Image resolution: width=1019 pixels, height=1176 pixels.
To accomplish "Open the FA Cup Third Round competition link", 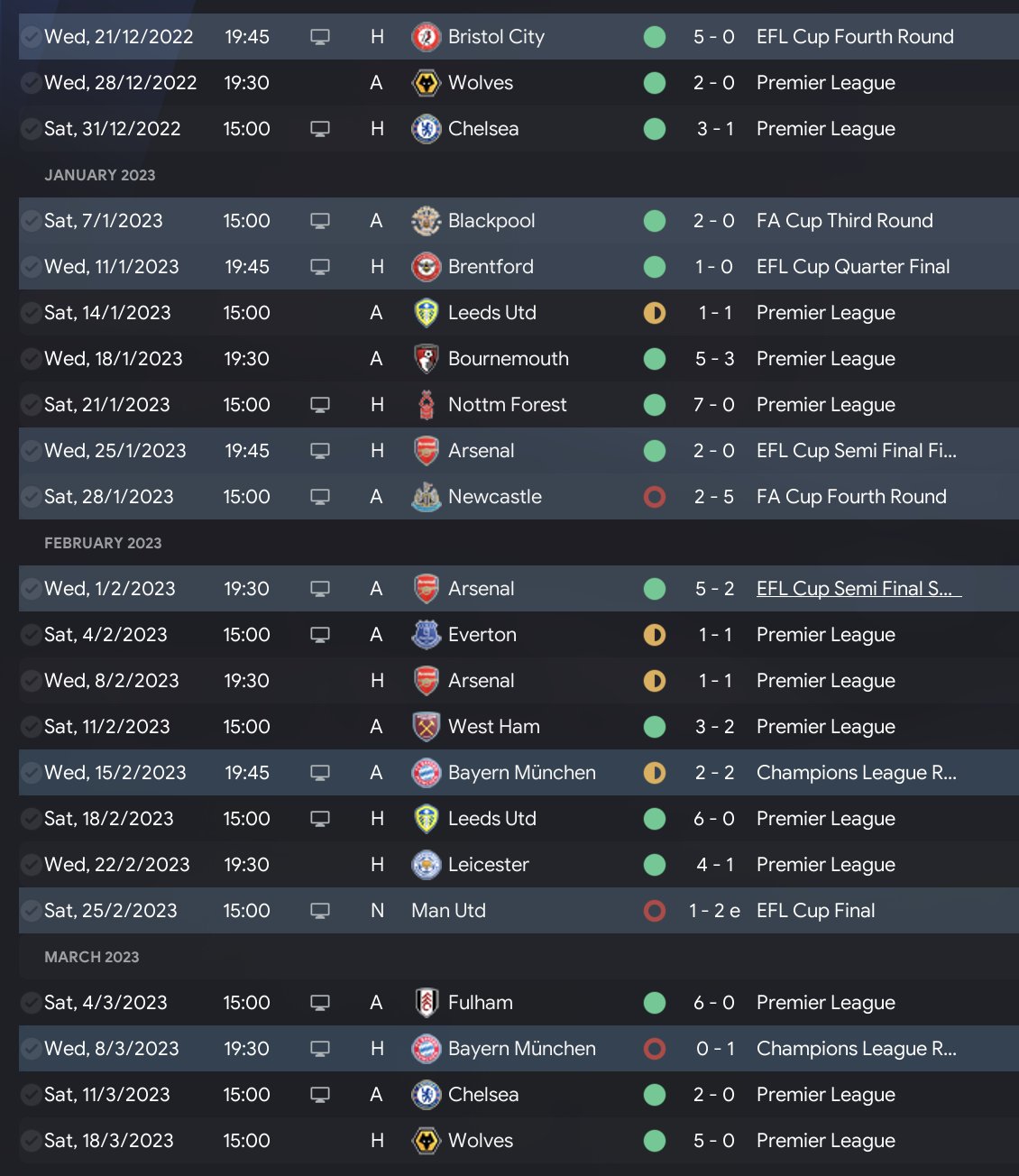I will coord(844,221).
